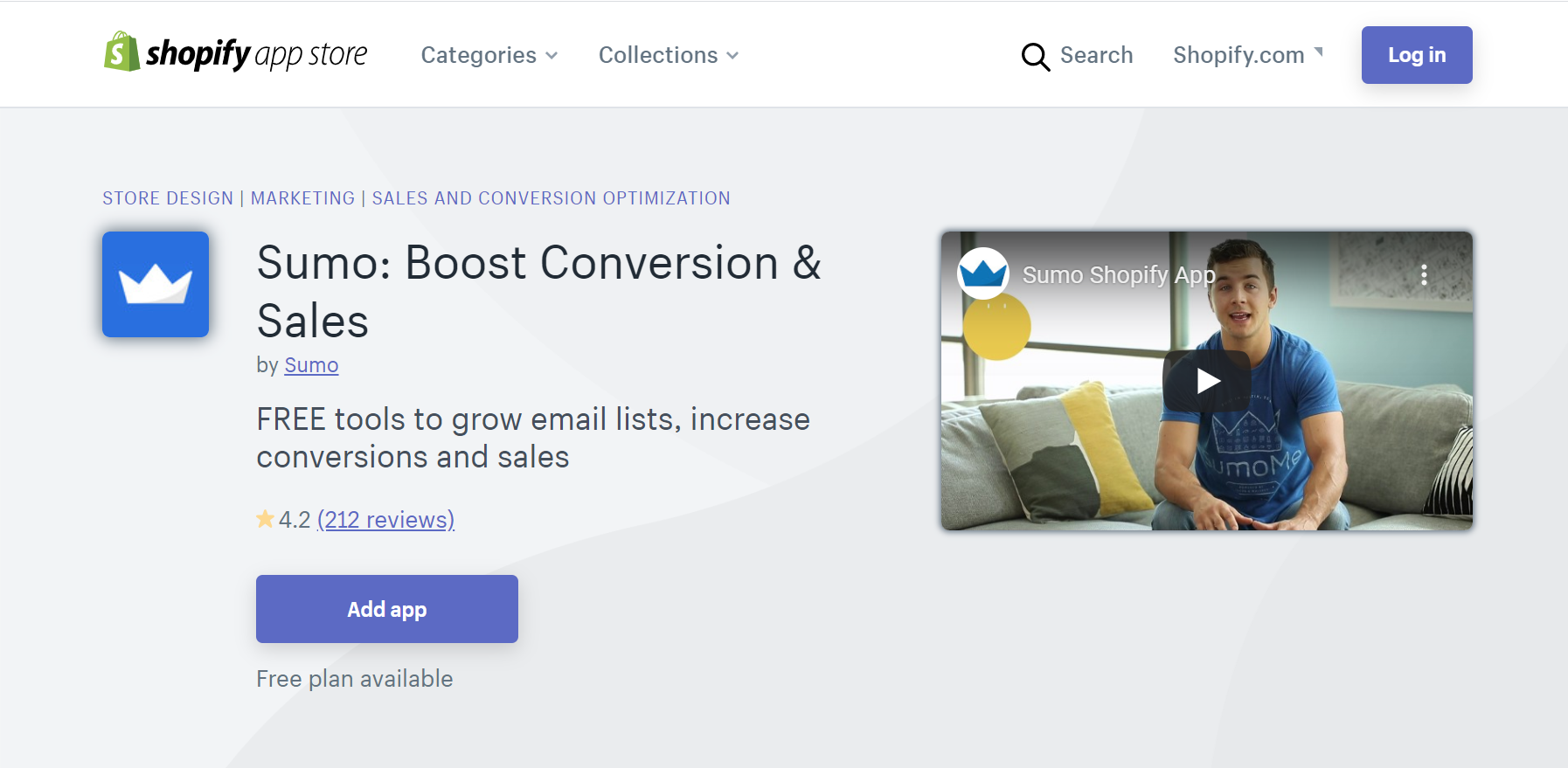Click the magnifying glass search icon
The height and width of the screenshot is (768, 1568).
point(1035,57)
